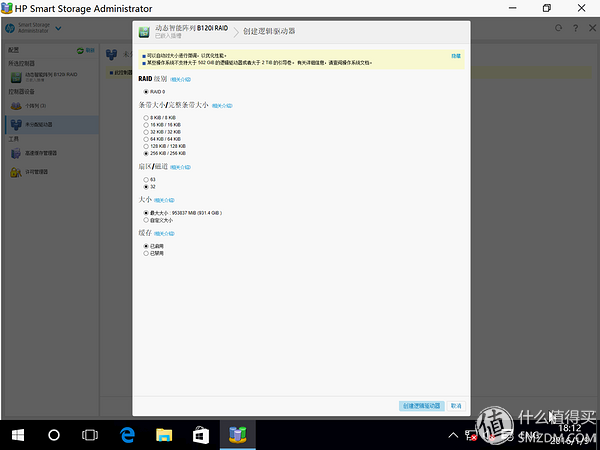Select the RAID 0 radio button
The width and height of the screenshot is (600, 450).
[x=146, y=92]
